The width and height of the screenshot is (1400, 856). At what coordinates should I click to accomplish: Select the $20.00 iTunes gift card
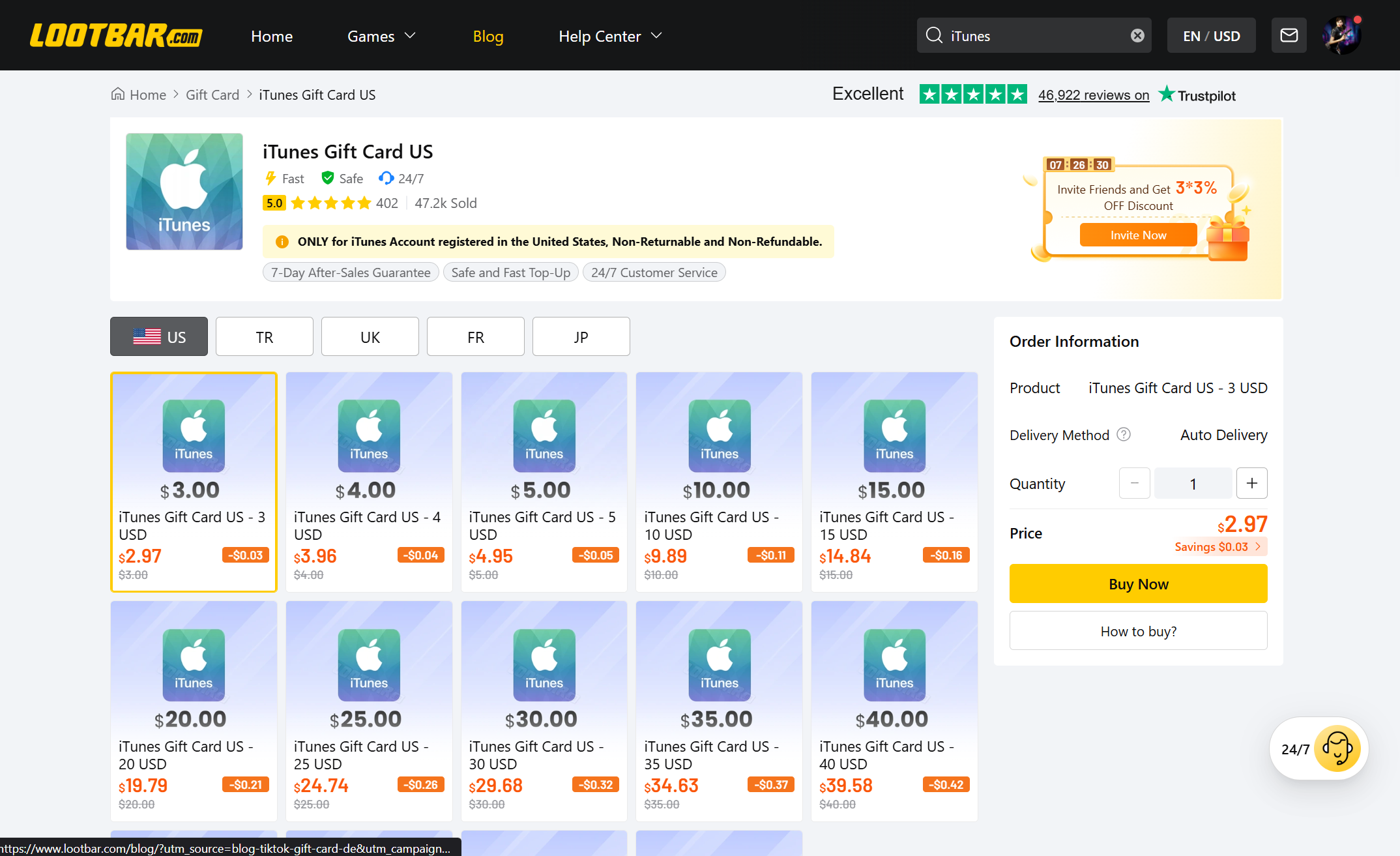click(194, 711)
